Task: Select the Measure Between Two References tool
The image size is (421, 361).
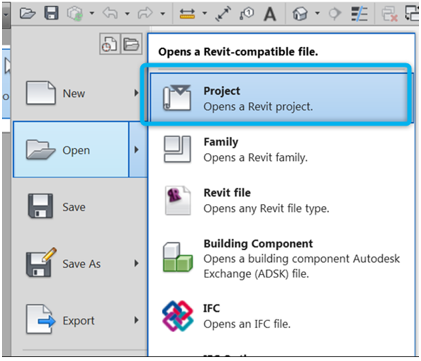Action: click(x=187, y=14)
